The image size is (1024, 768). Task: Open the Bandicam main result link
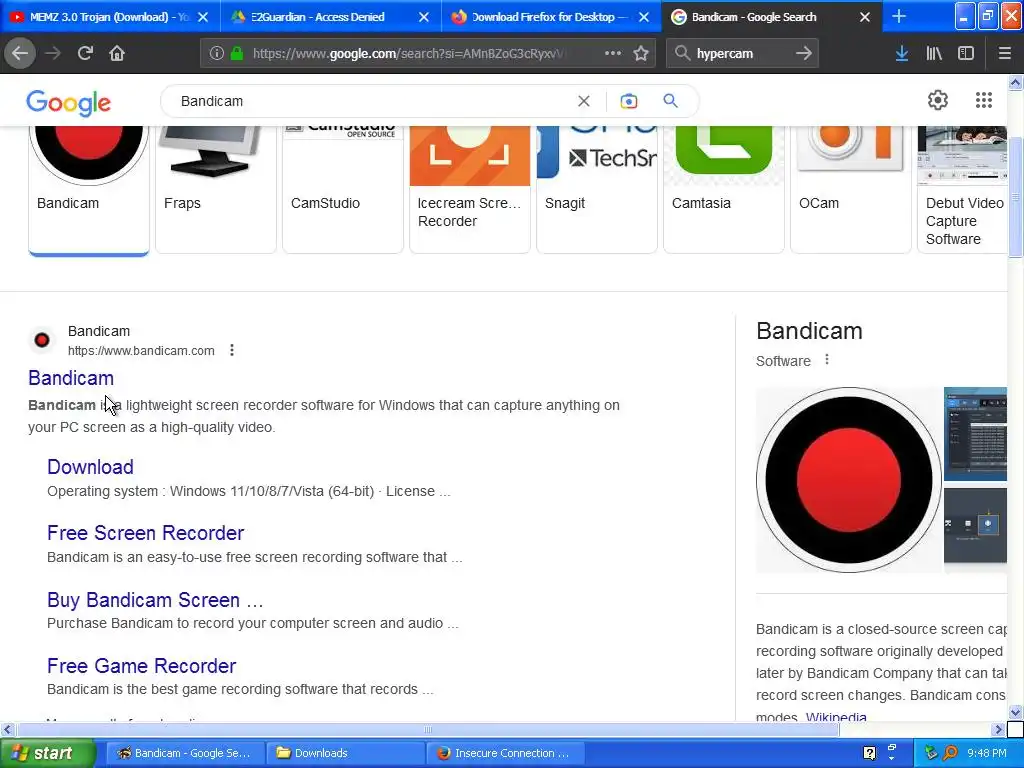tap(71, 378)
